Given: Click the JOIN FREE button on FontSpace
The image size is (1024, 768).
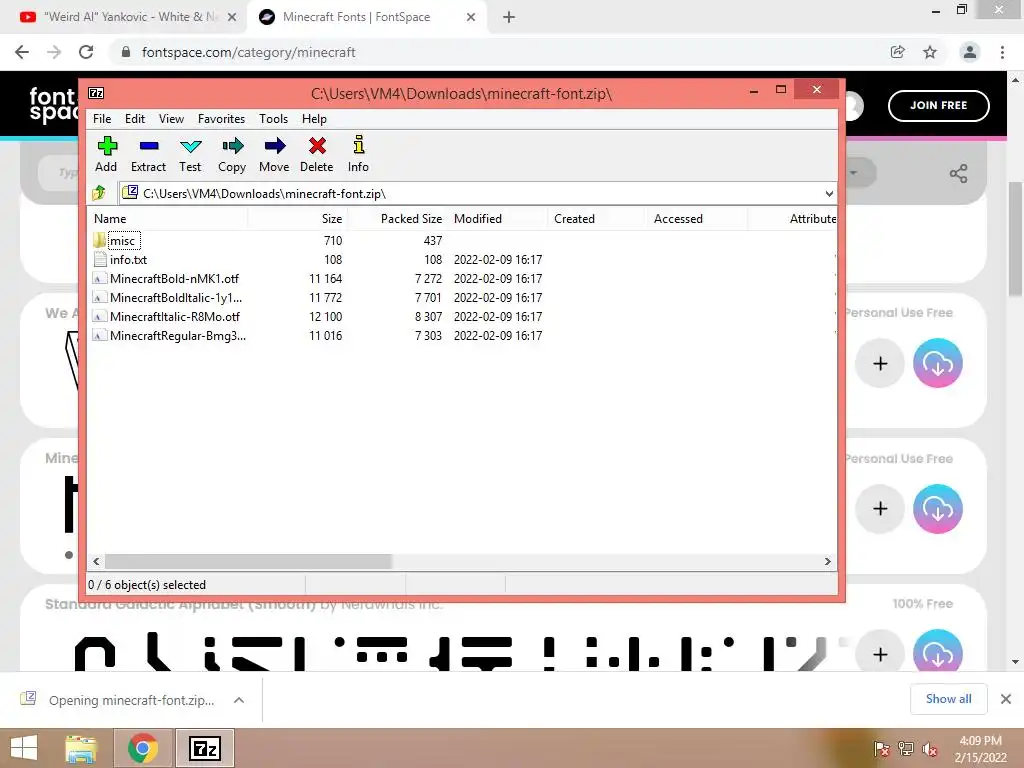Looking at the screenshot, I should (938, 105).
